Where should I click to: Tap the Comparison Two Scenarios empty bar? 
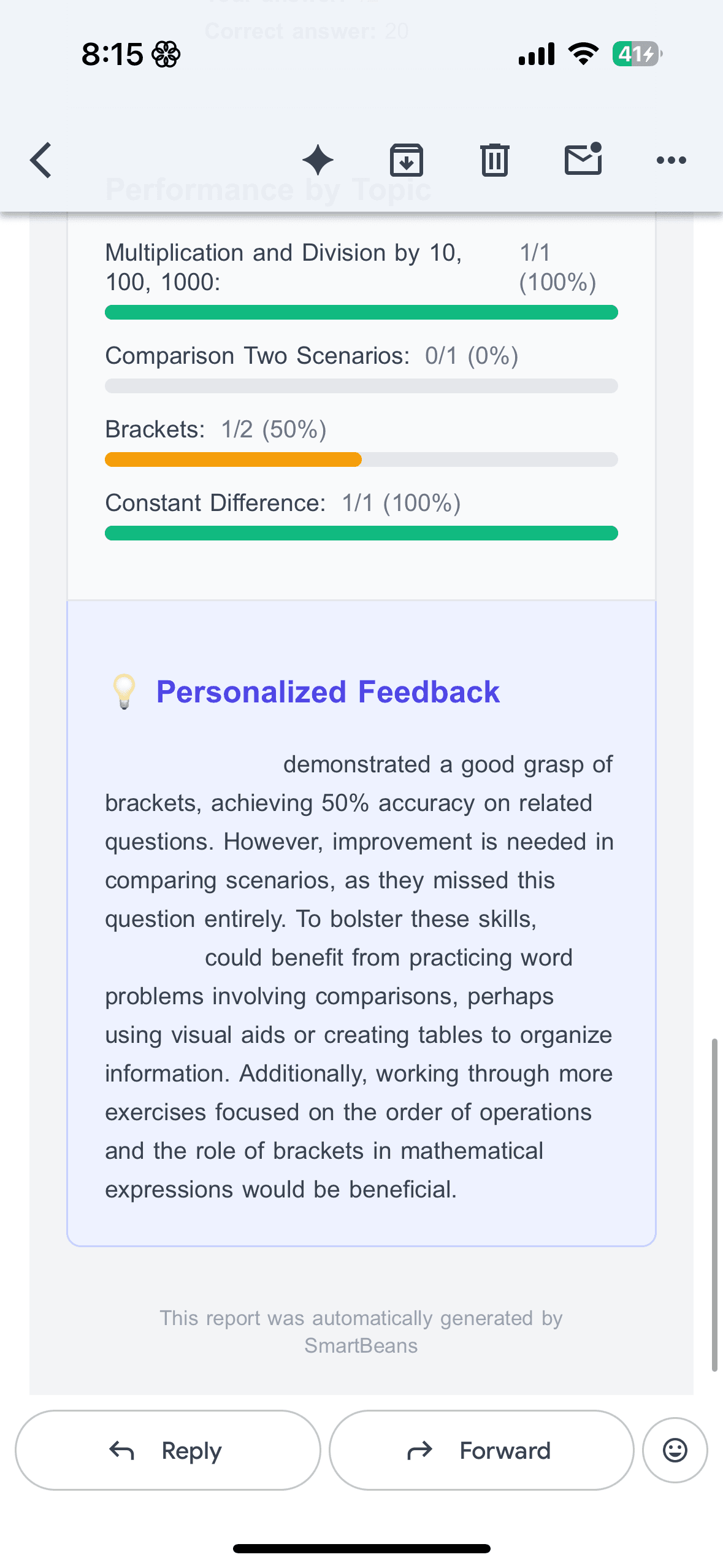pyautogui.click(x=361, y=386)
